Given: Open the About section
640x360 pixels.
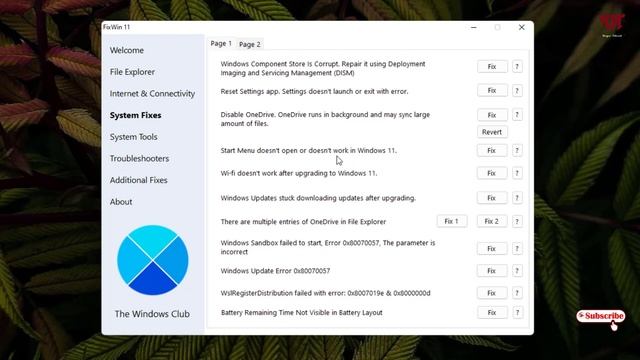Looking at the screenshot, I should 121,202.
